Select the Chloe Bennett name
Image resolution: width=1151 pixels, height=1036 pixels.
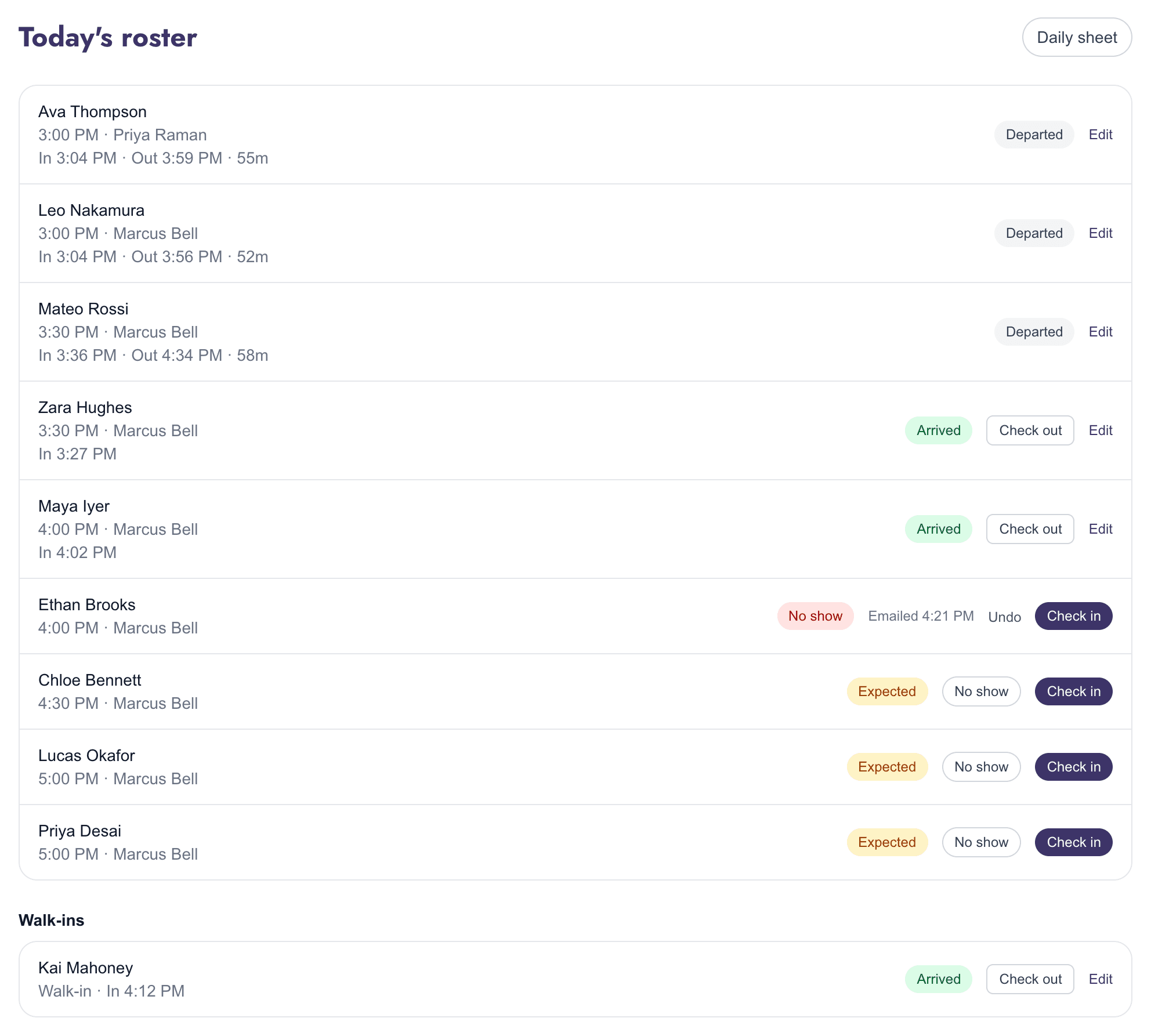tap(90, 680)
